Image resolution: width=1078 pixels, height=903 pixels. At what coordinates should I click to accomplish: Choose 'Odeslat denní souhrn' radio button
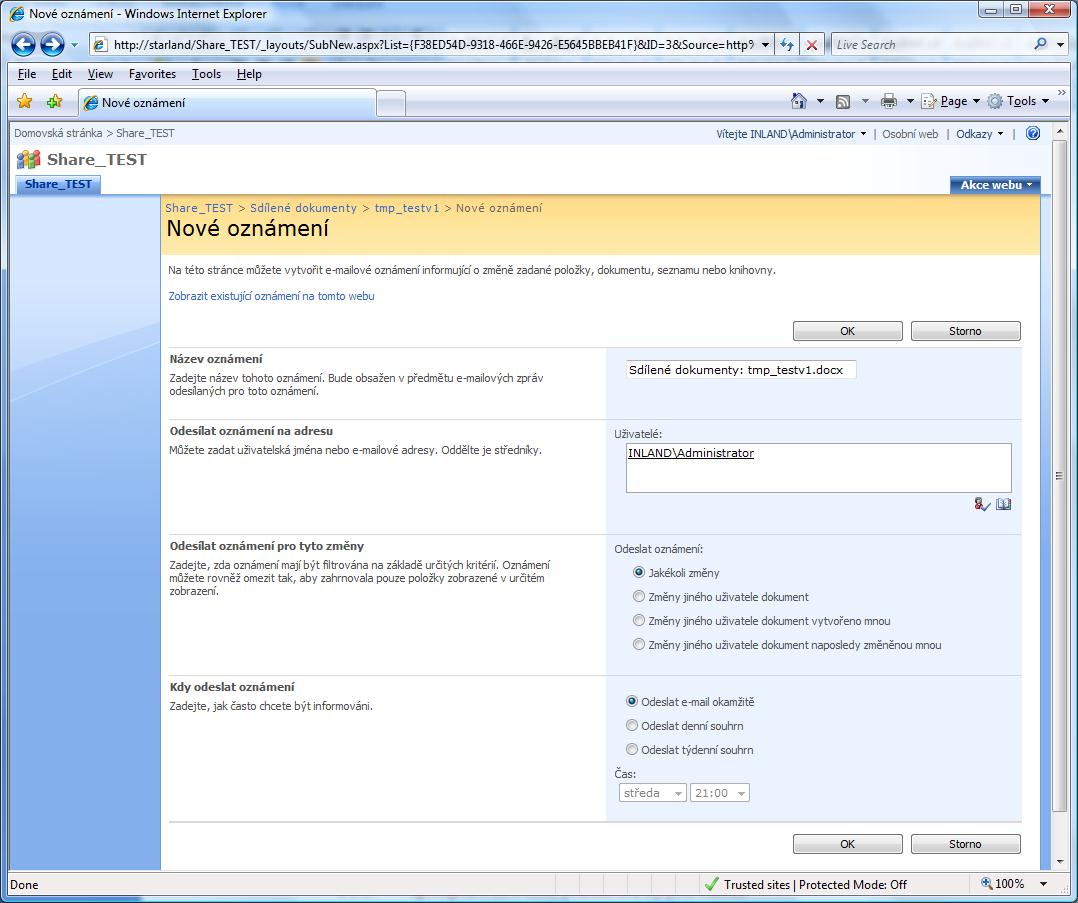click(632, 726)
